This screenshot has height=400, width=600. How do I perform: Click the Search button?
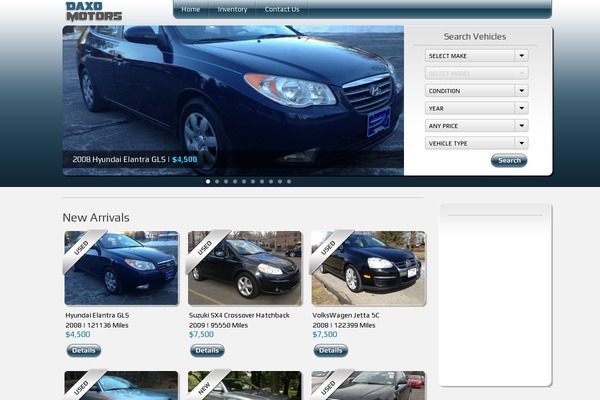coord(509,160)
